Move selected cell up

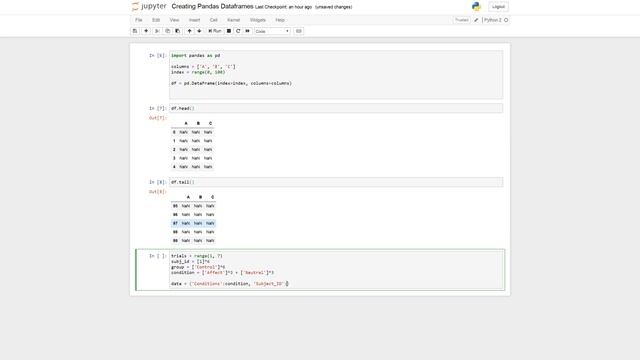pyautogui.click(x=189, y=31)
